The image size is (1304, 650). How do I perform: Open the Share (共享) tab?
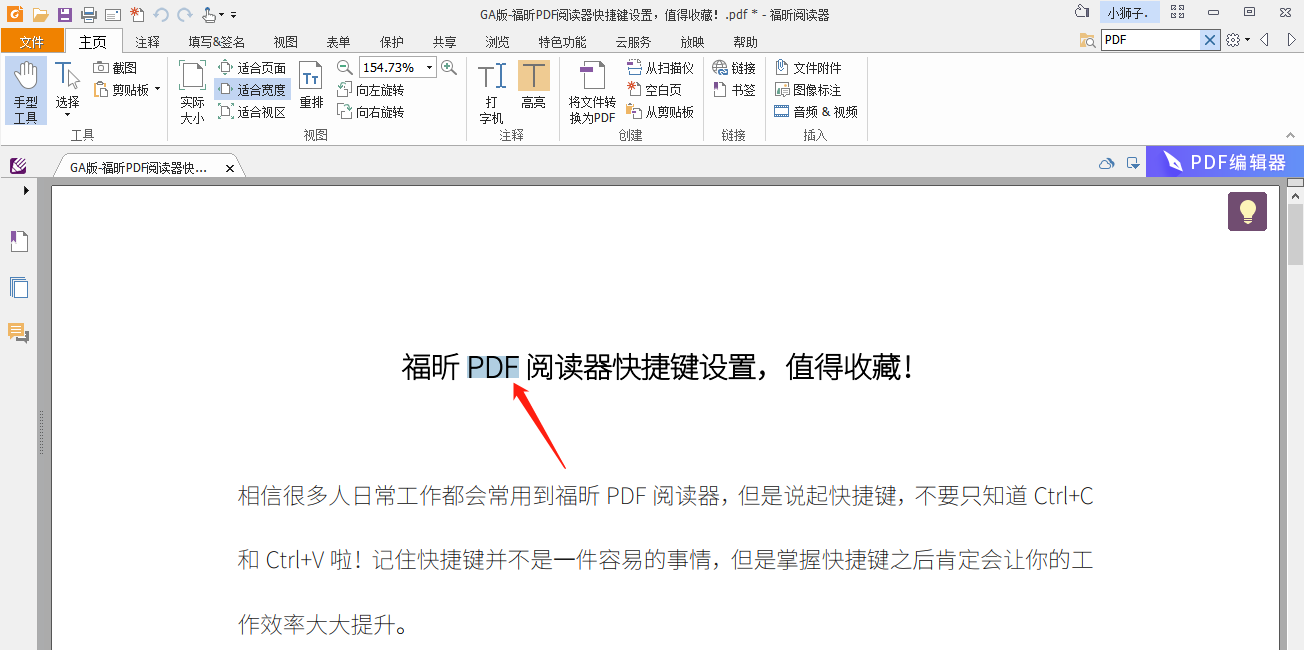click(x=445, y=42)
